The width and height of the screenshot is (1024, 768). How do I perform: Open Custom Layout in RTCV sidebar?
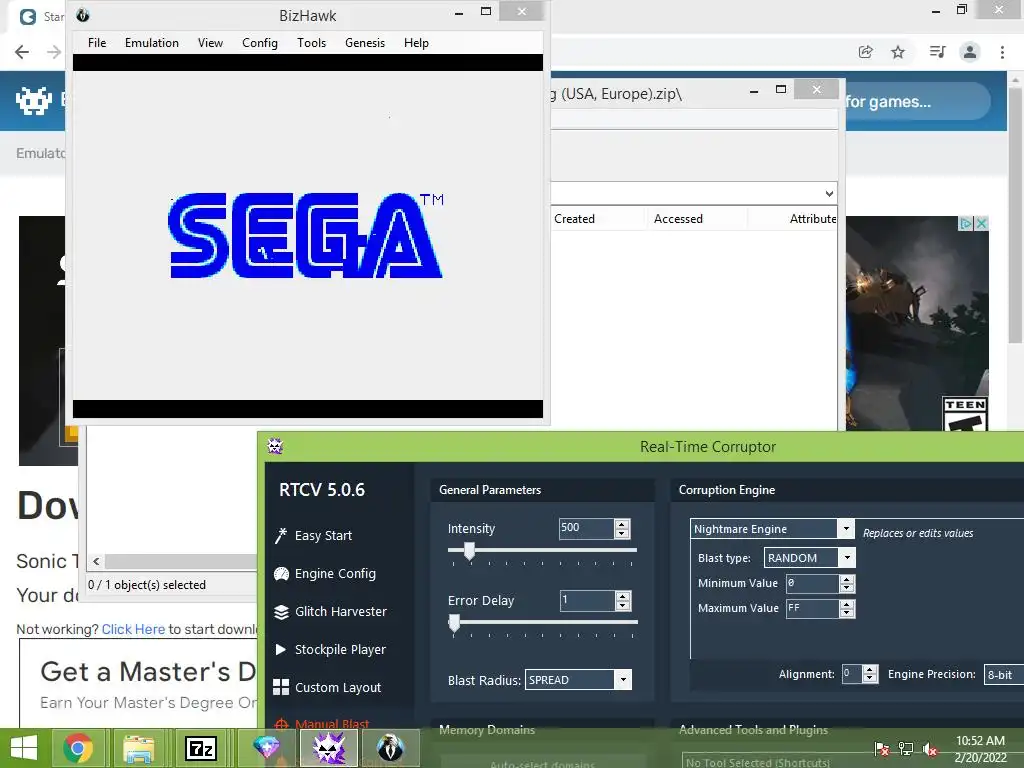(328, 687)
